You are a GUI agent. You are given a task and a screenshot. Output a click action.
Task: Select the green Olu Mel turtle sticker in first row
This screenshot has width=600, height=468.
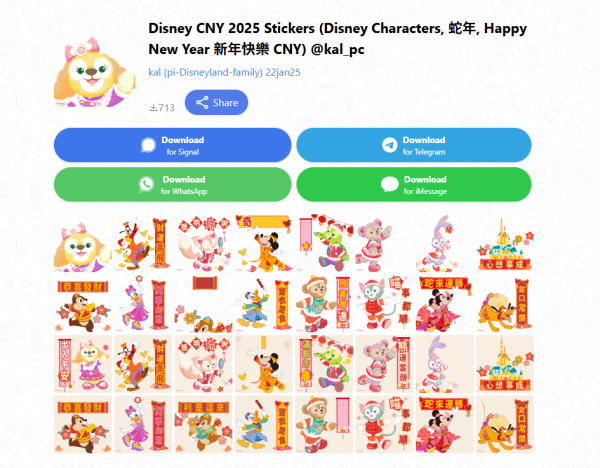[324, 243]
